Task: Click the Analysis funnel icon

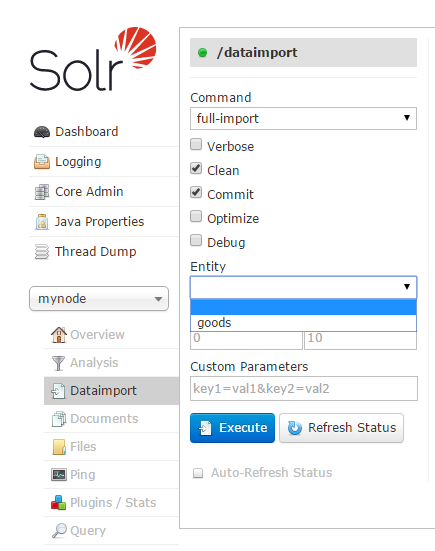Action: (58, 363)
